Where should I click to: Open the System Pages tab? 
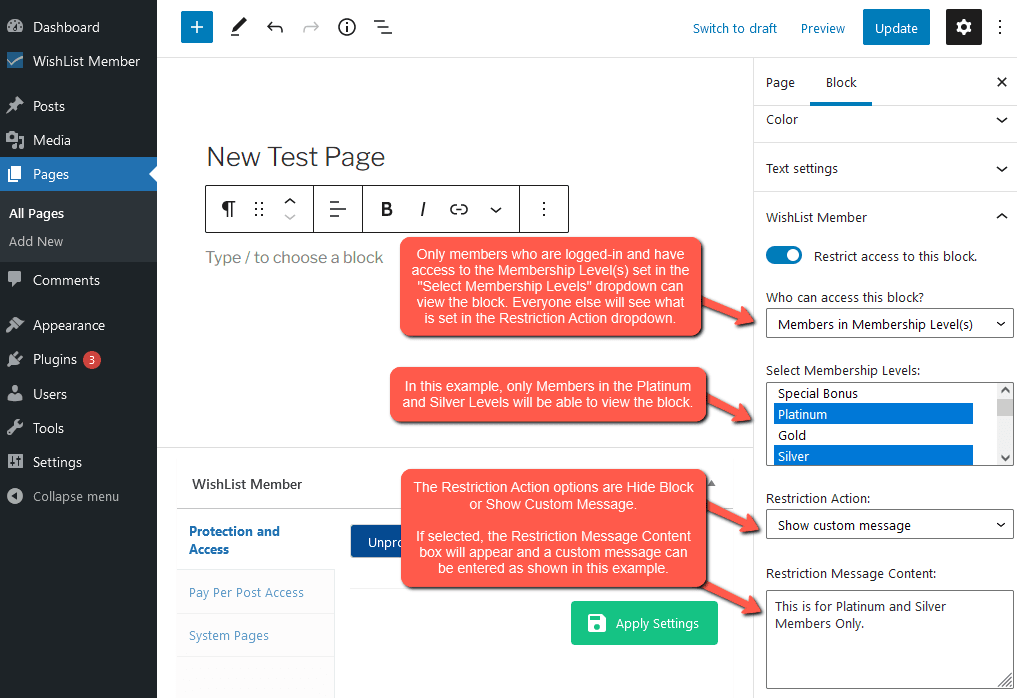pyautogui.click(x=255, y=636)
